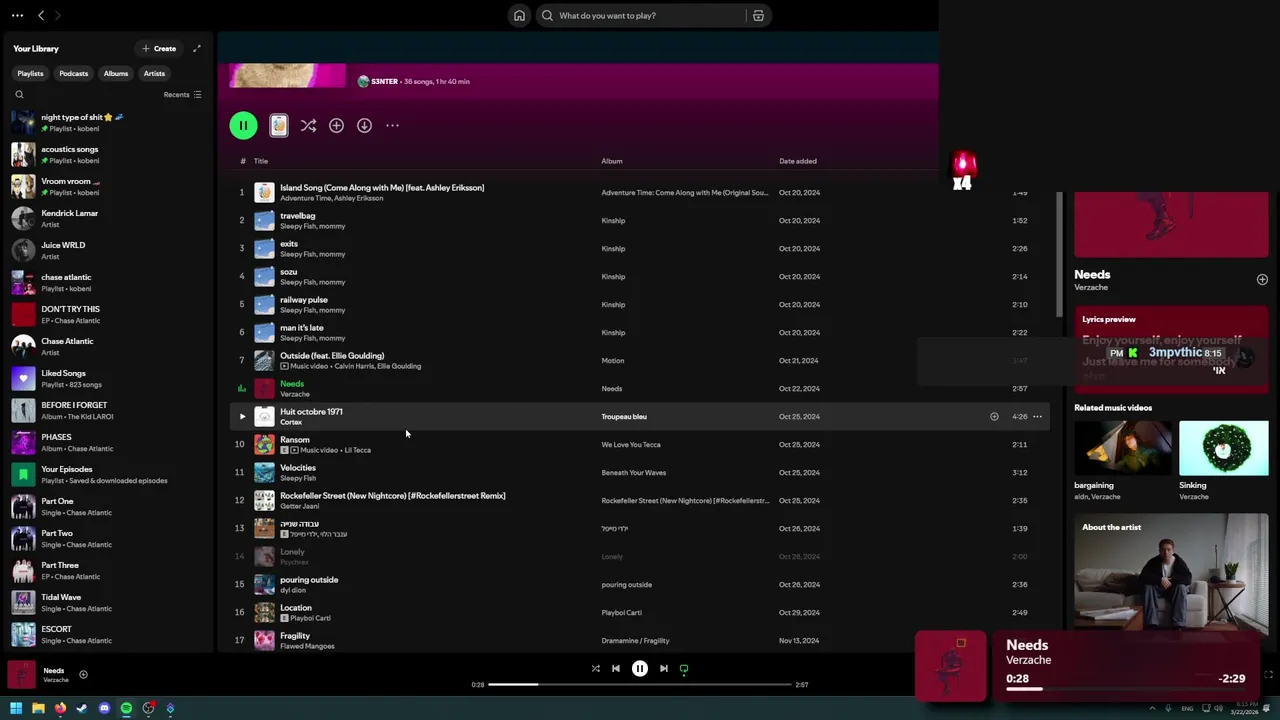Screen dimensions: 1280x720
Task: Sort tracks by Album column header
Action: click(612, 161)
